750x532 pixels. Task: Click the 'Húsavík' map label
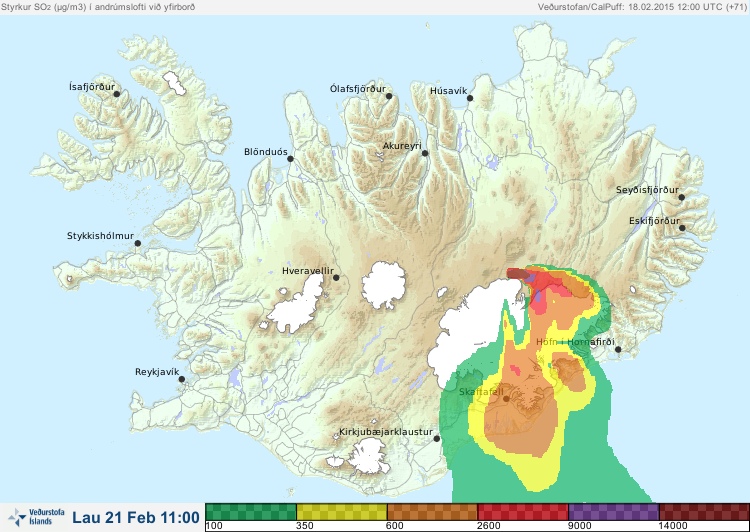point(449,91)
